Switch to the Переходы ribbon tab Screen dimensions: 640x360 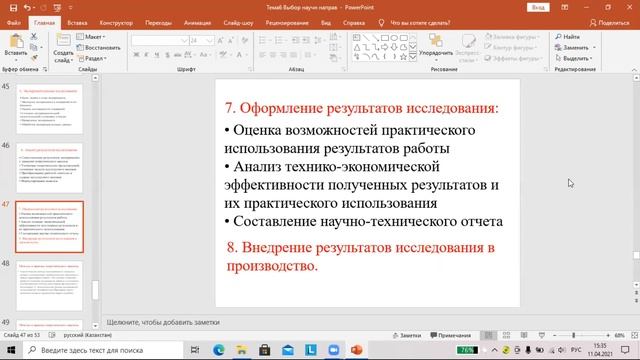coord(158,23)
